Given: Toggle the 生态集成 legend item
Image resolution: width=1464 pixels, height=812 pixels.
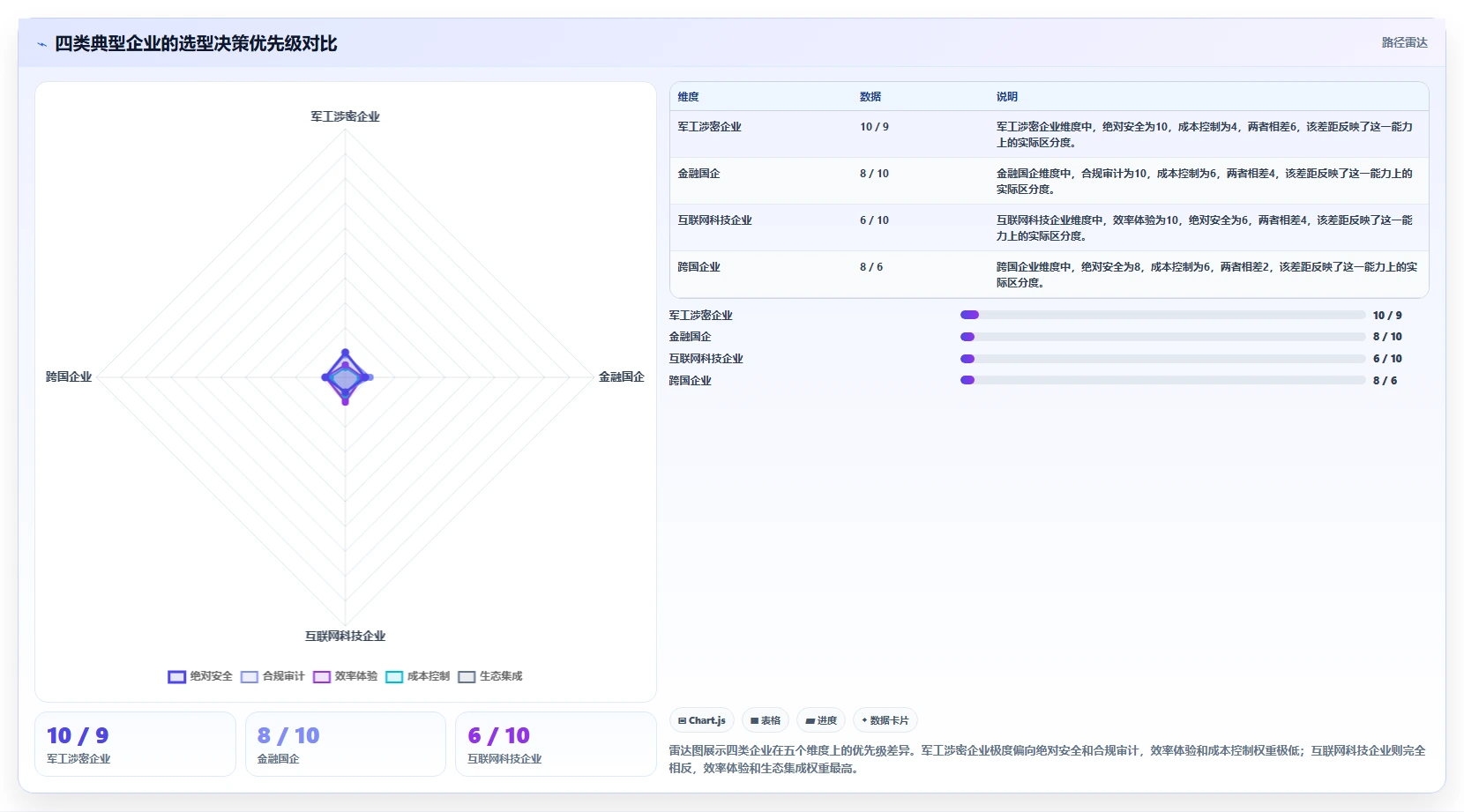Looking at the screenshot, I should tap(490, 676).
